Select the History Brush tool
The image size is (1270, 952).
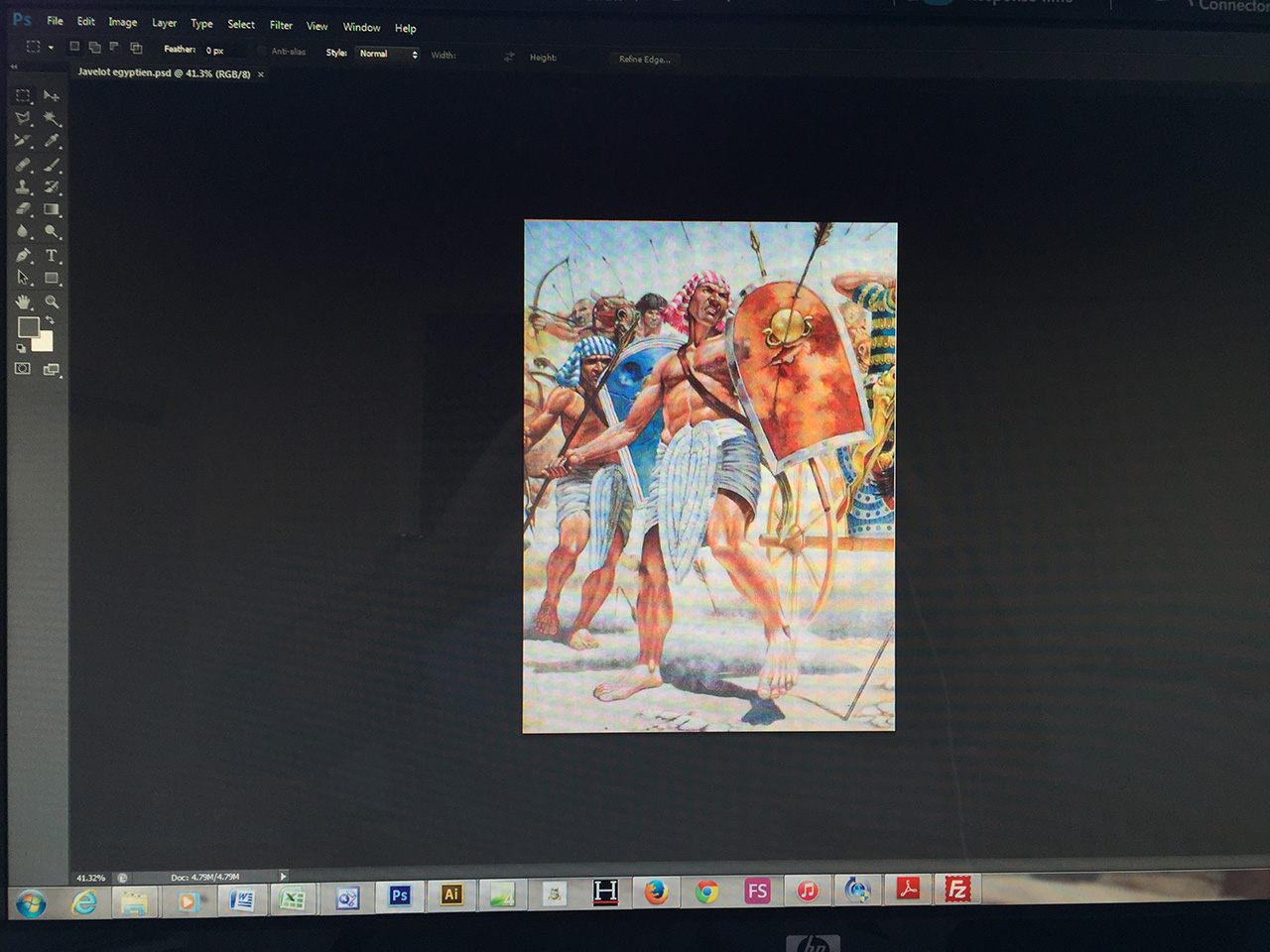(x=52, y=186)
